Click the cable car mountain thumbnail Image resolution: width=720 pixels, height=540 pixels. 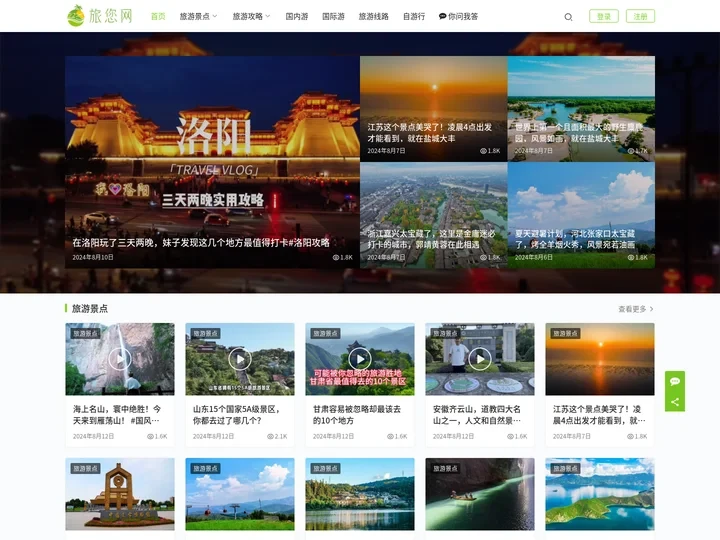240,494
